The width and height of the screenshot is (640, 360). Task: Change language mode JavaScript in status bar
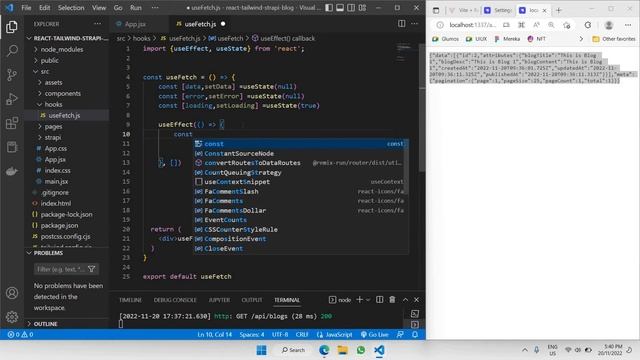(x=335, y=334)
